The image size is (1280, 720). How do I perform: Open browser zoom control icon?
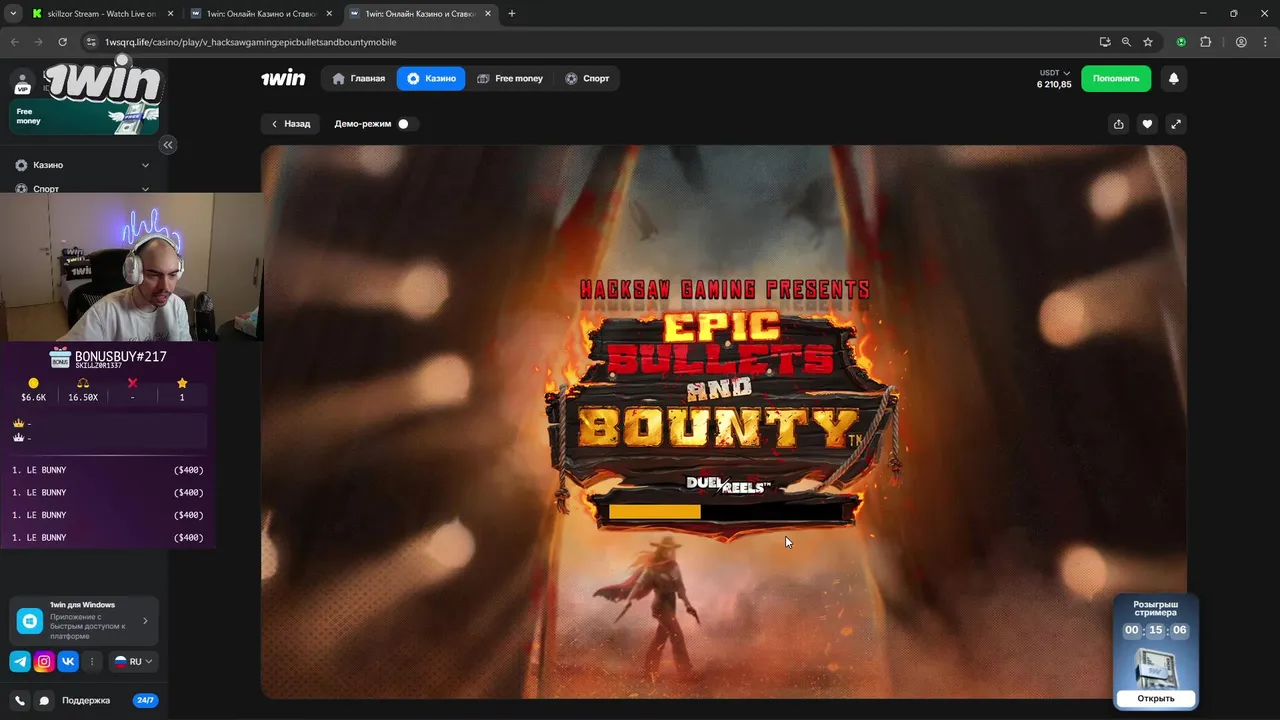[1126, 42]
